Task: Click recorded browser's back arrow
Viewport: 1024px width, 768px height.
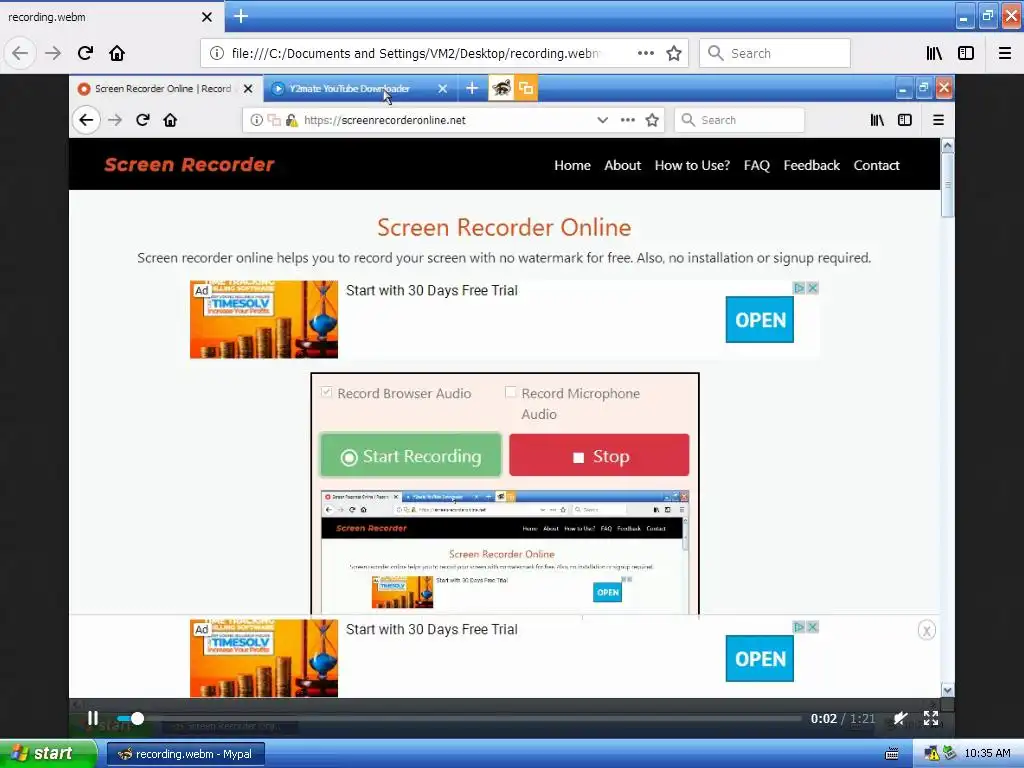Action: tap(86, 120)
